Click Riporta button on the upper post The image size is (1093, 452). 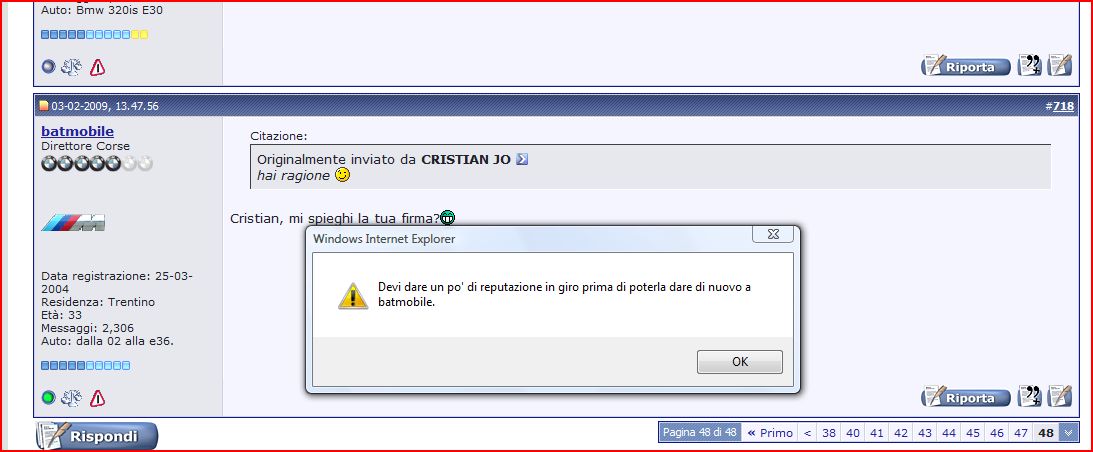point(965,66)
